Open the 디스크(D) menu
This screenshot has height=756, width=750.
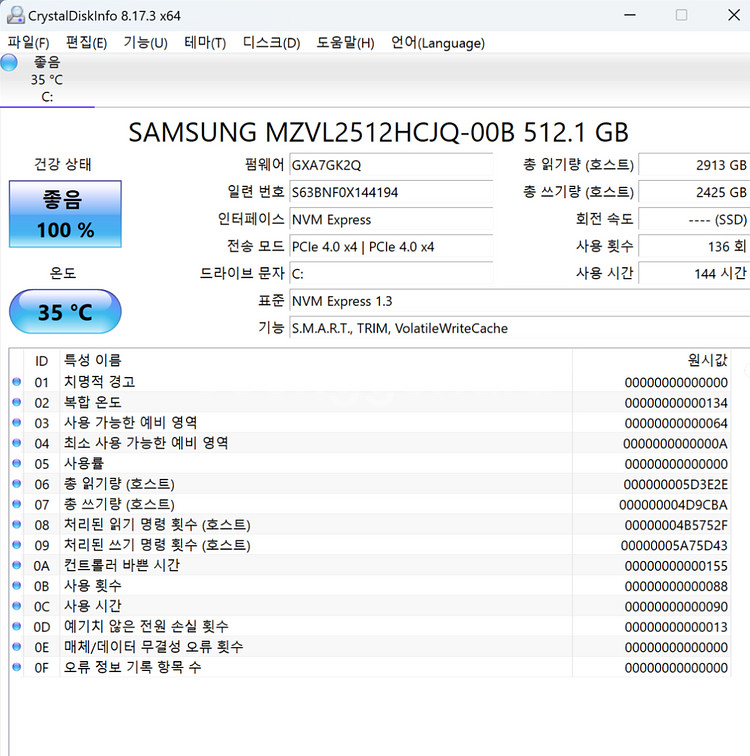point(271,43)
